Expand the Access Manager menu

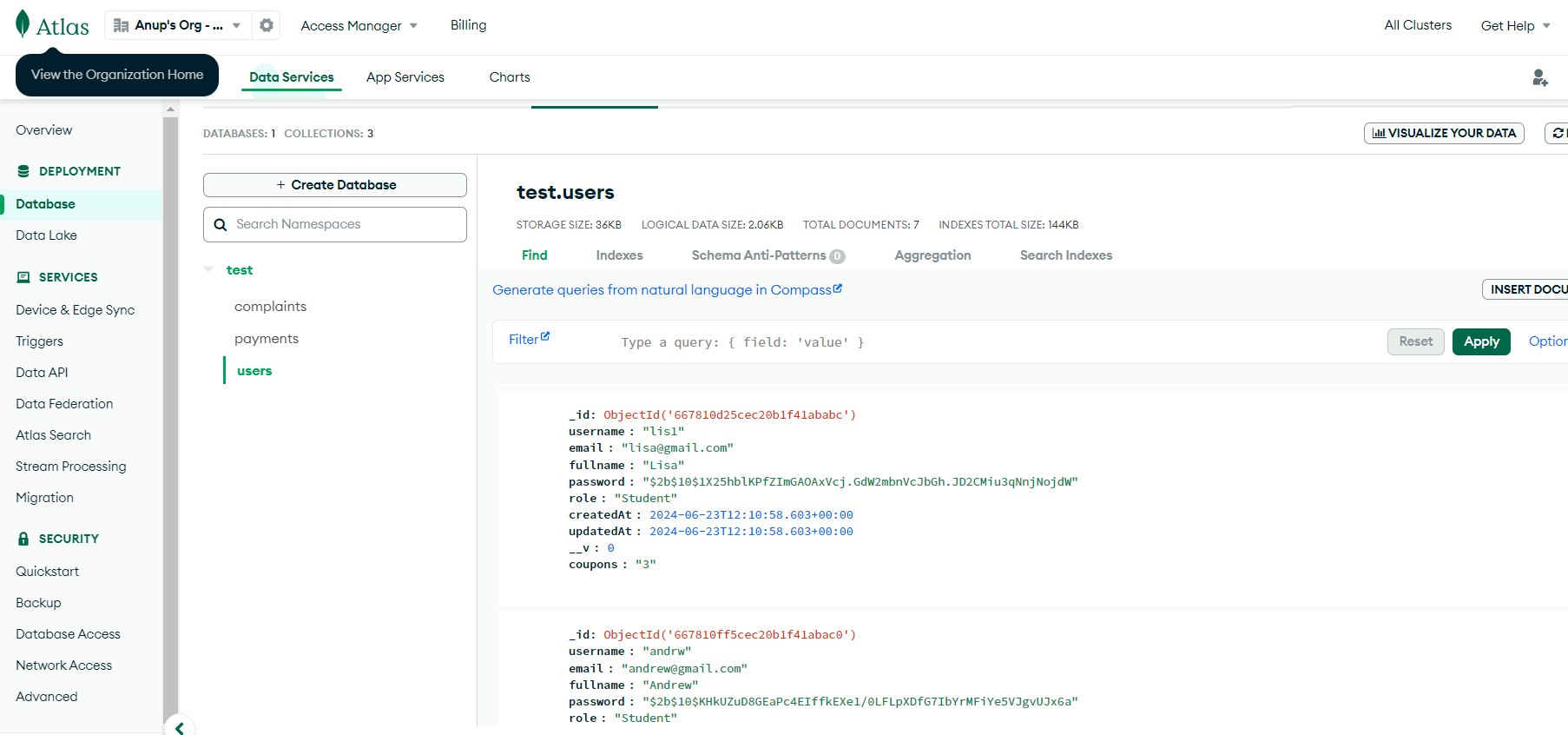point(359,26)
